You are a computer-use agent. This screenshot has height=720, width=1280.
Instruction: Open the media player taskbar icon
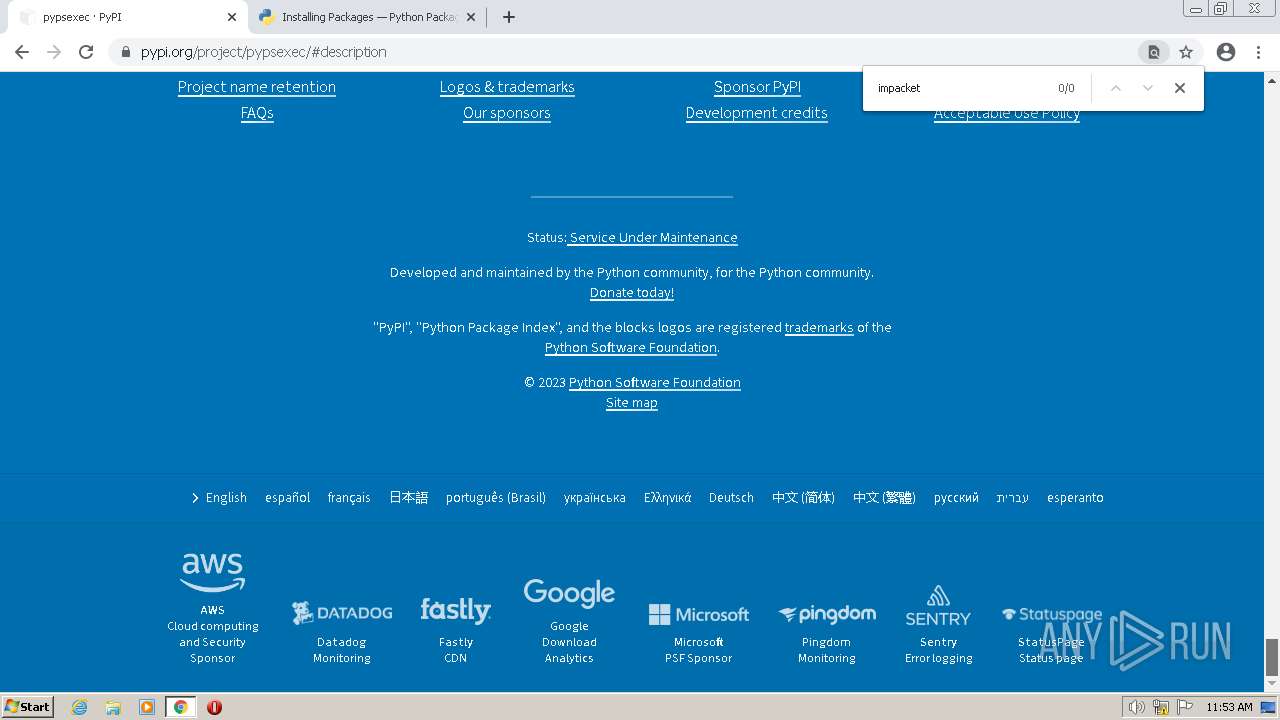147,707
